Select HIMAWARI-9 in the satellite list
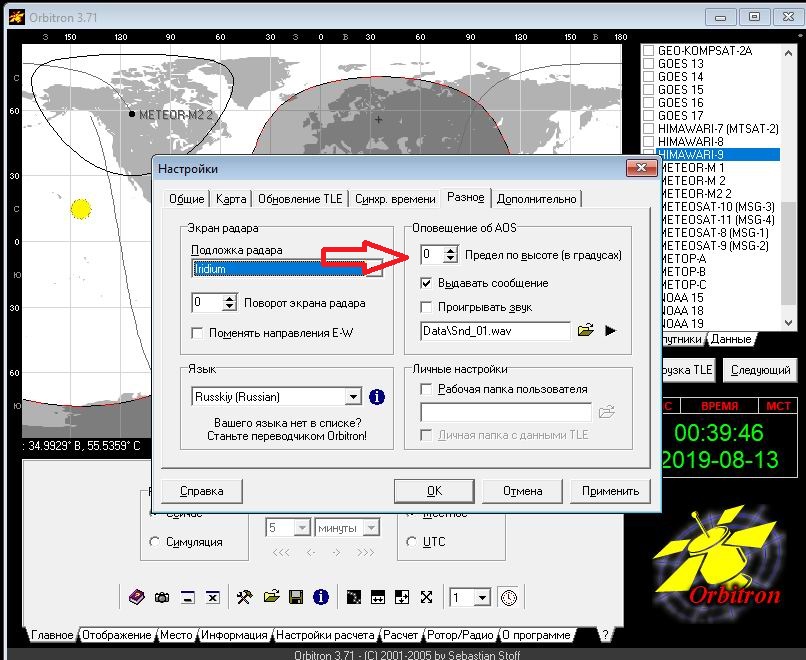The height and width of the screenshot is (660, 806). pos(718,154)
